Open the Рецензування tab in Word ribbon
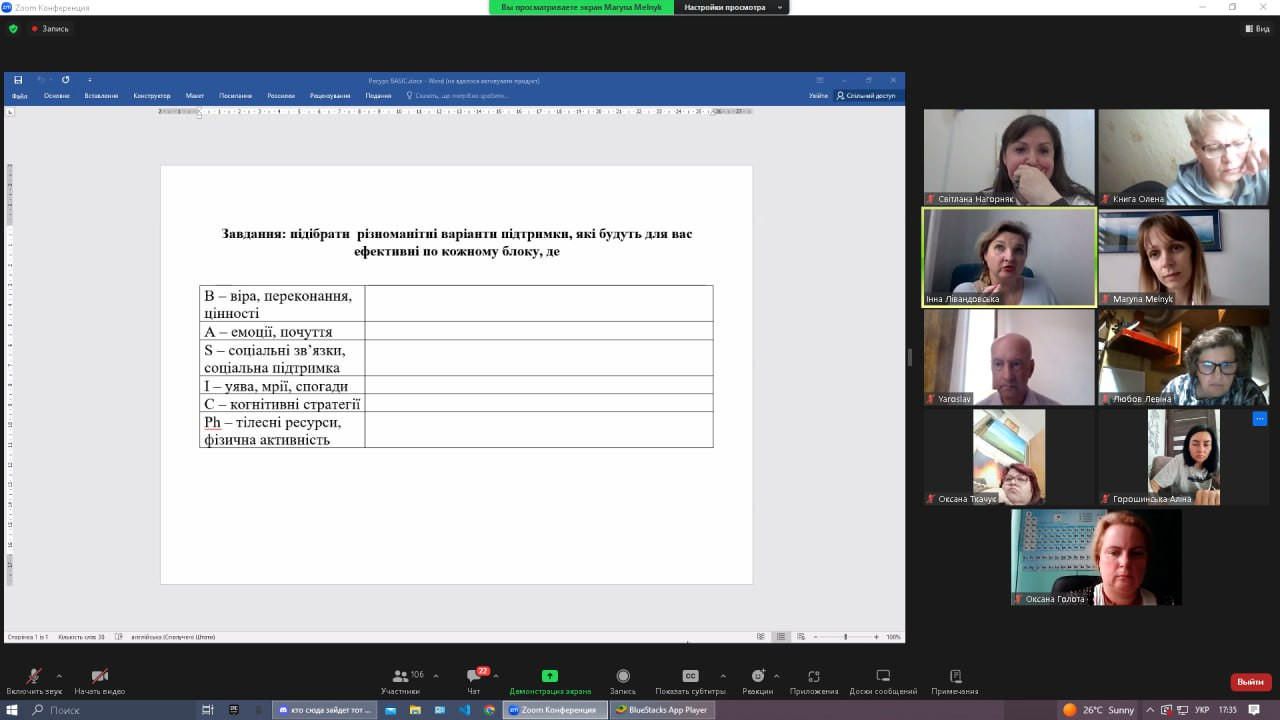The width and height of the screenshot is (1280, 720). tap(330, 96)
